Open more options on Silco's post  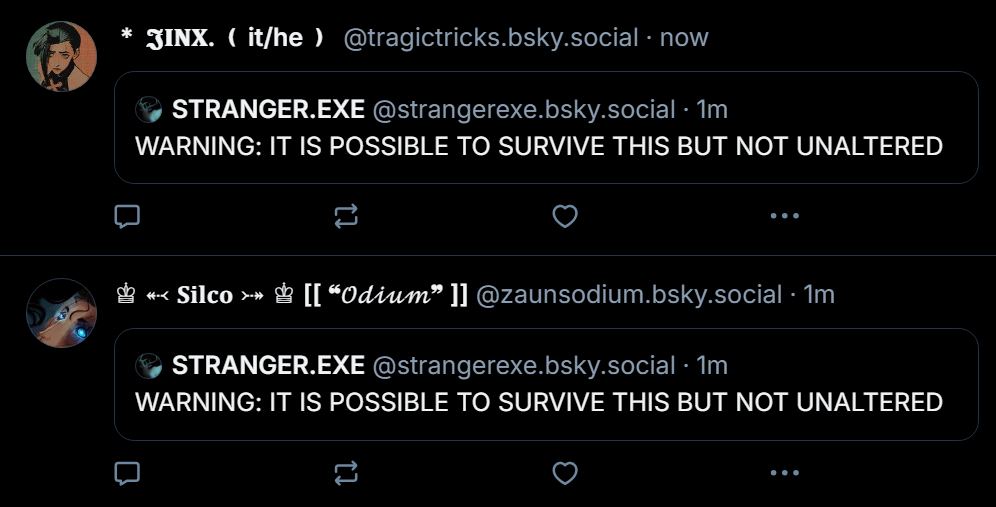click(784, 472)
